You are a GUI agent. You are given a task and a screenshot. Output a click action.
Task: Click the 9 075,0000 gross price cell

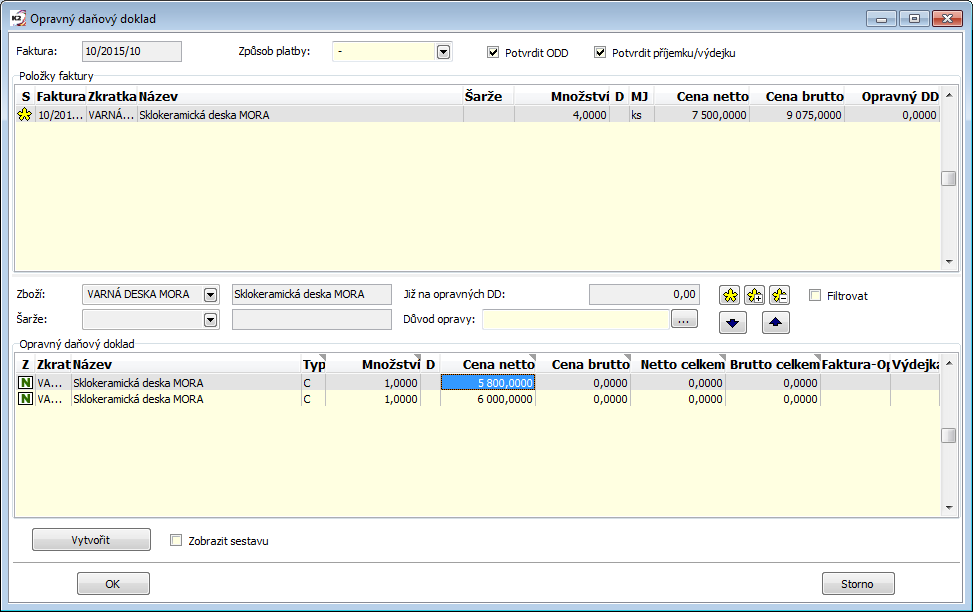coord(797,115)
